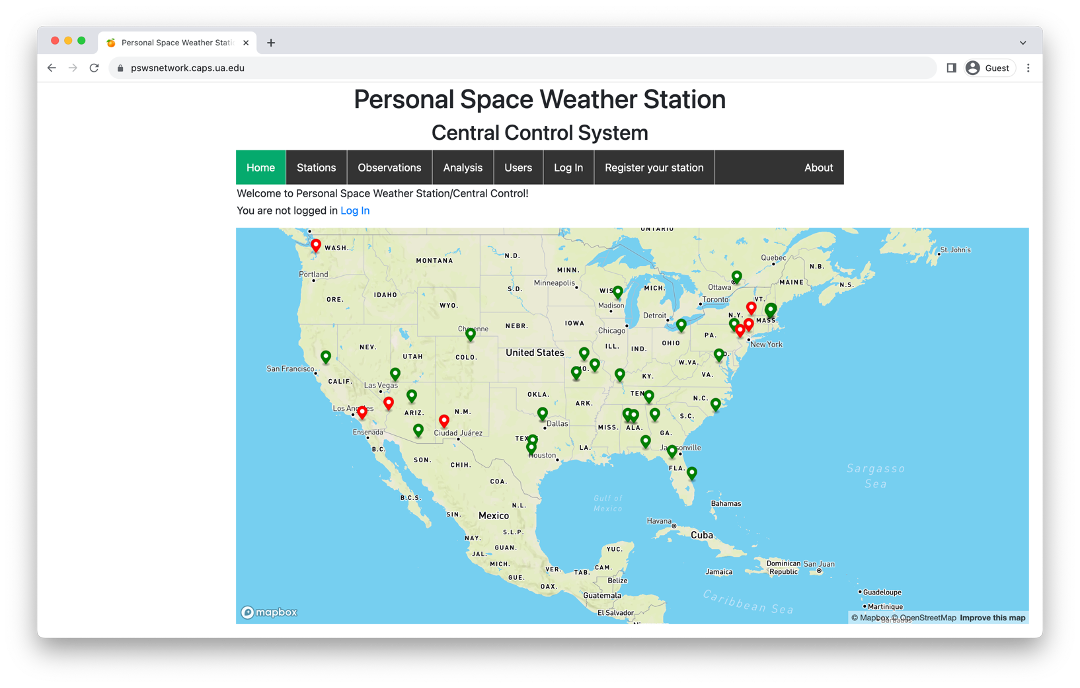Image resolution: width=1080 pixels, height=688 pixels.
Task: Click the Mapbox logo on the map
Action: tap(268, 611)
